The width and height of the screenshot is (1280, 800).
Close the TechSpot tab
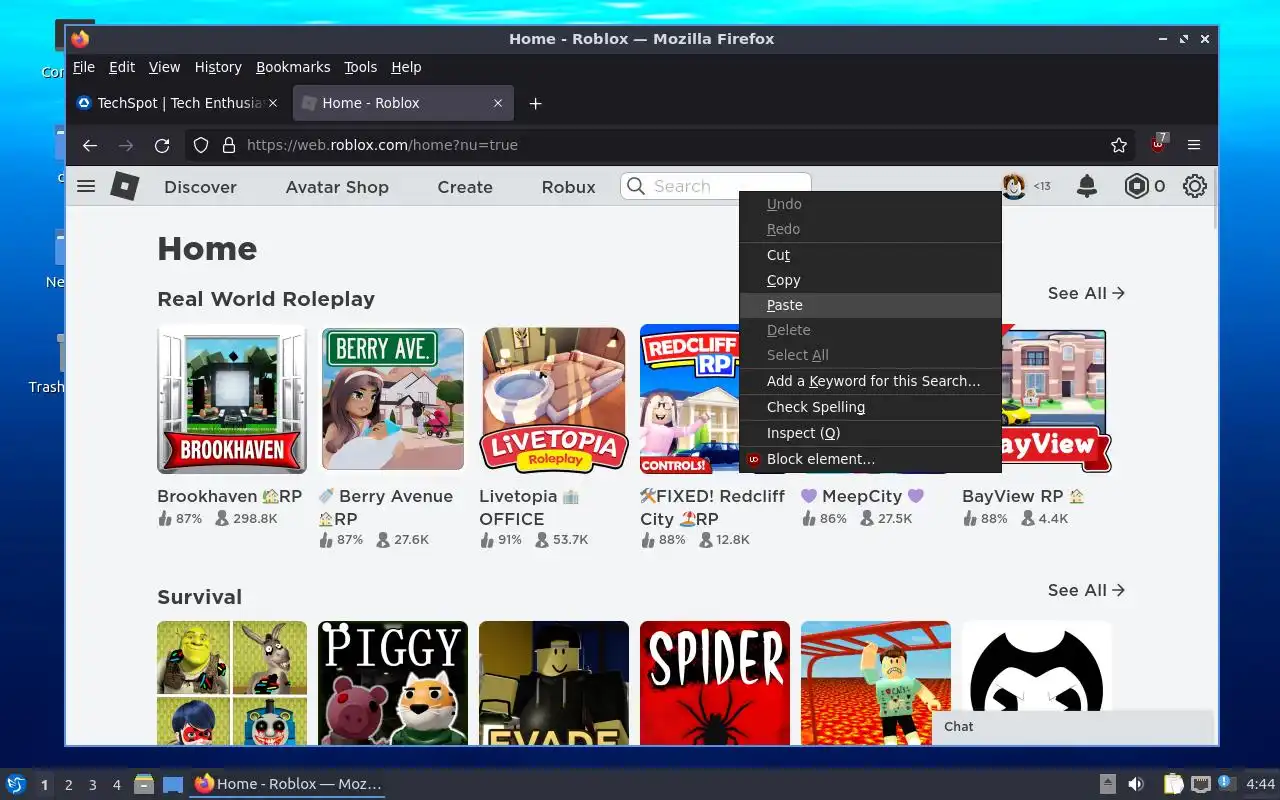[x=273, y=103]
